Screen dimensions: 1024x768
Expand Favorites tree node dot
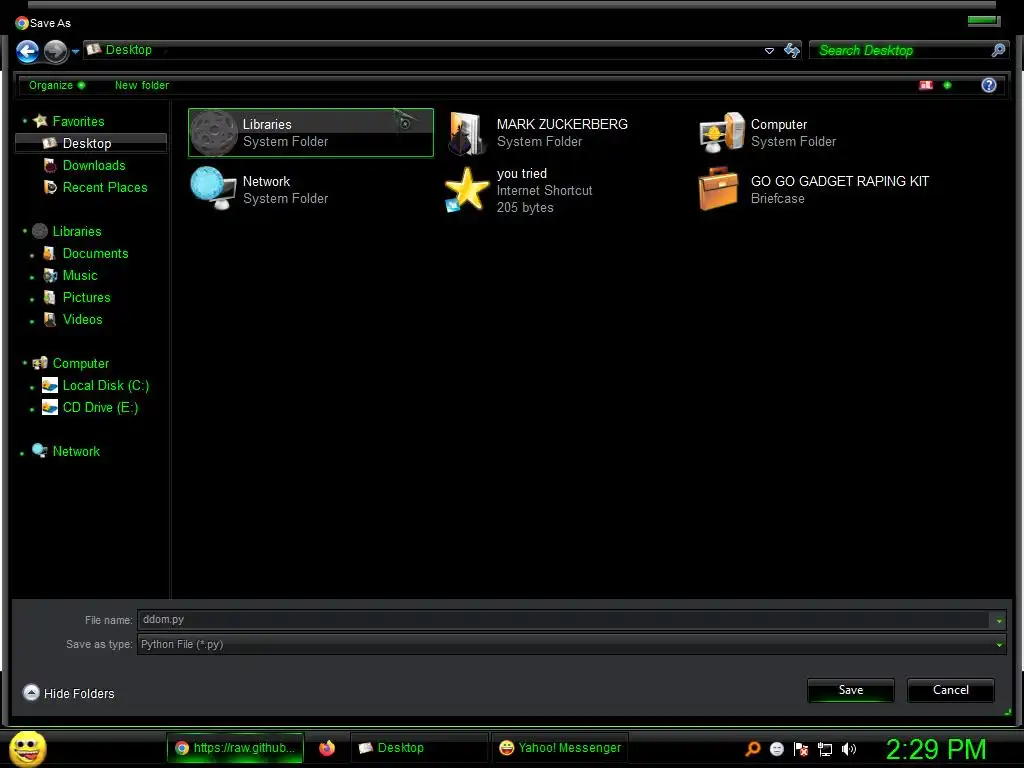(x=25, y=121)
